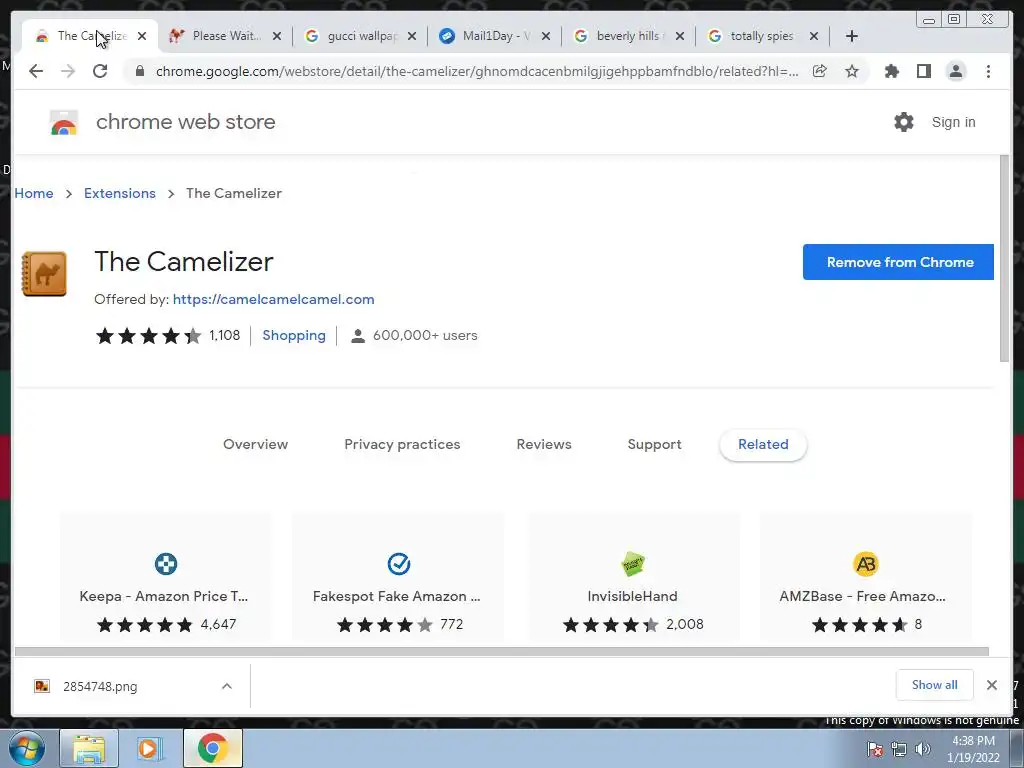
Task: Close the gucci wallpaper tab
Action: point(412,36)
